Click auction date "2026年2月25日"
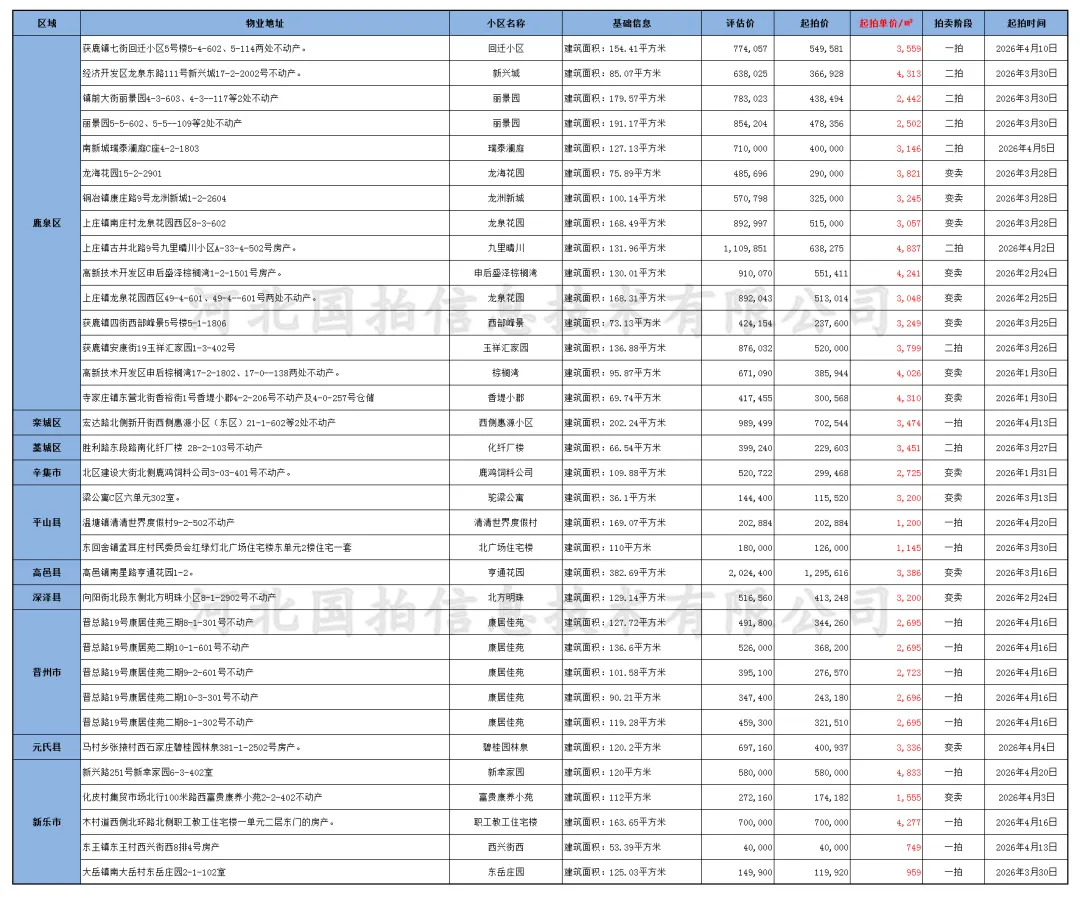Viewport: 1080px width, 898px height. [x=1026, y=298]
